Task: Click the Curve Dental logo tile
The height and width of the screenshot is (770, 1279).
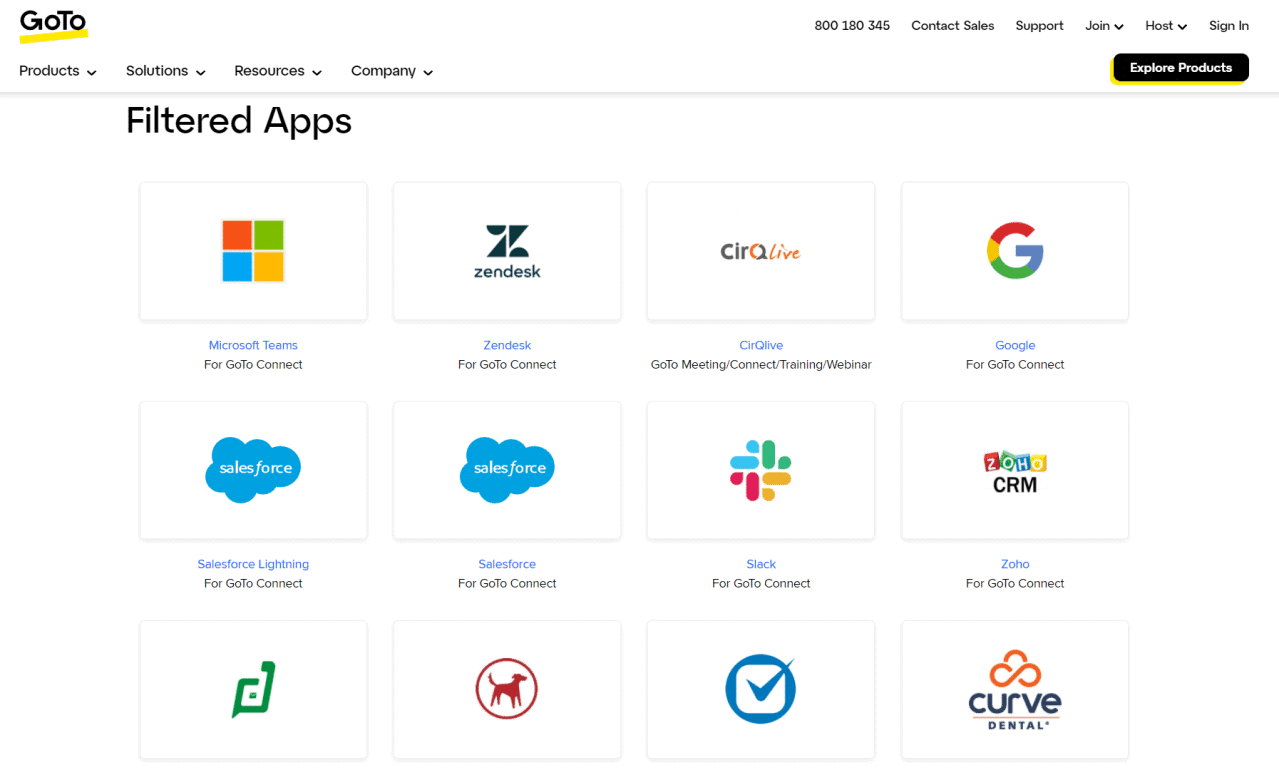Action: pyautogui.click(x=1014, y=689)
